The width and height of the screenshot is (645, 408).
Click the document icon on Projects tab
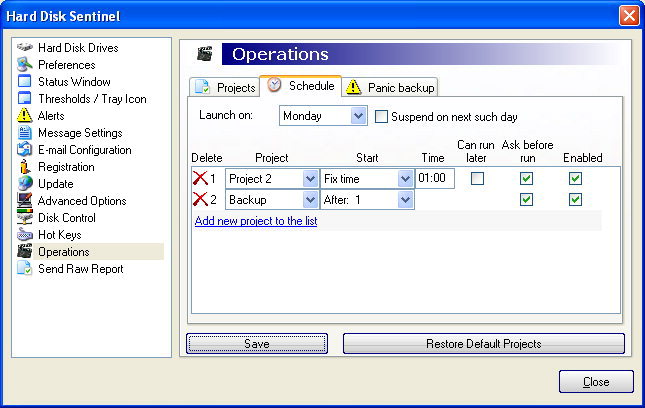coord(202,87)
